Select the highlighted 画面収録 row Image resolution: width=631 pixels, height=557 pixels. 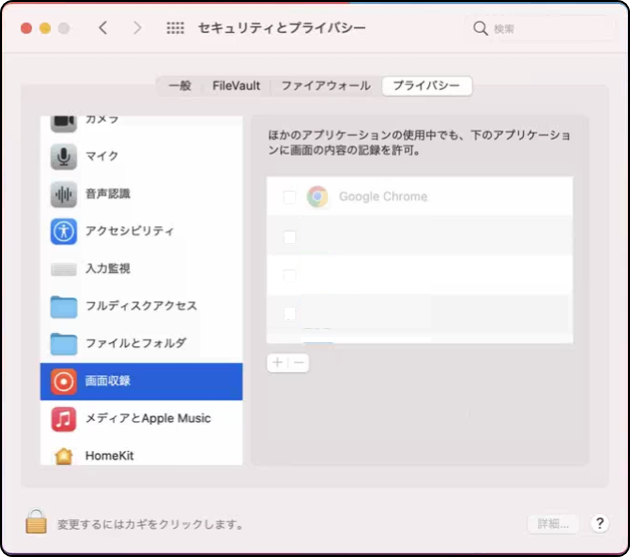(141, 382)
